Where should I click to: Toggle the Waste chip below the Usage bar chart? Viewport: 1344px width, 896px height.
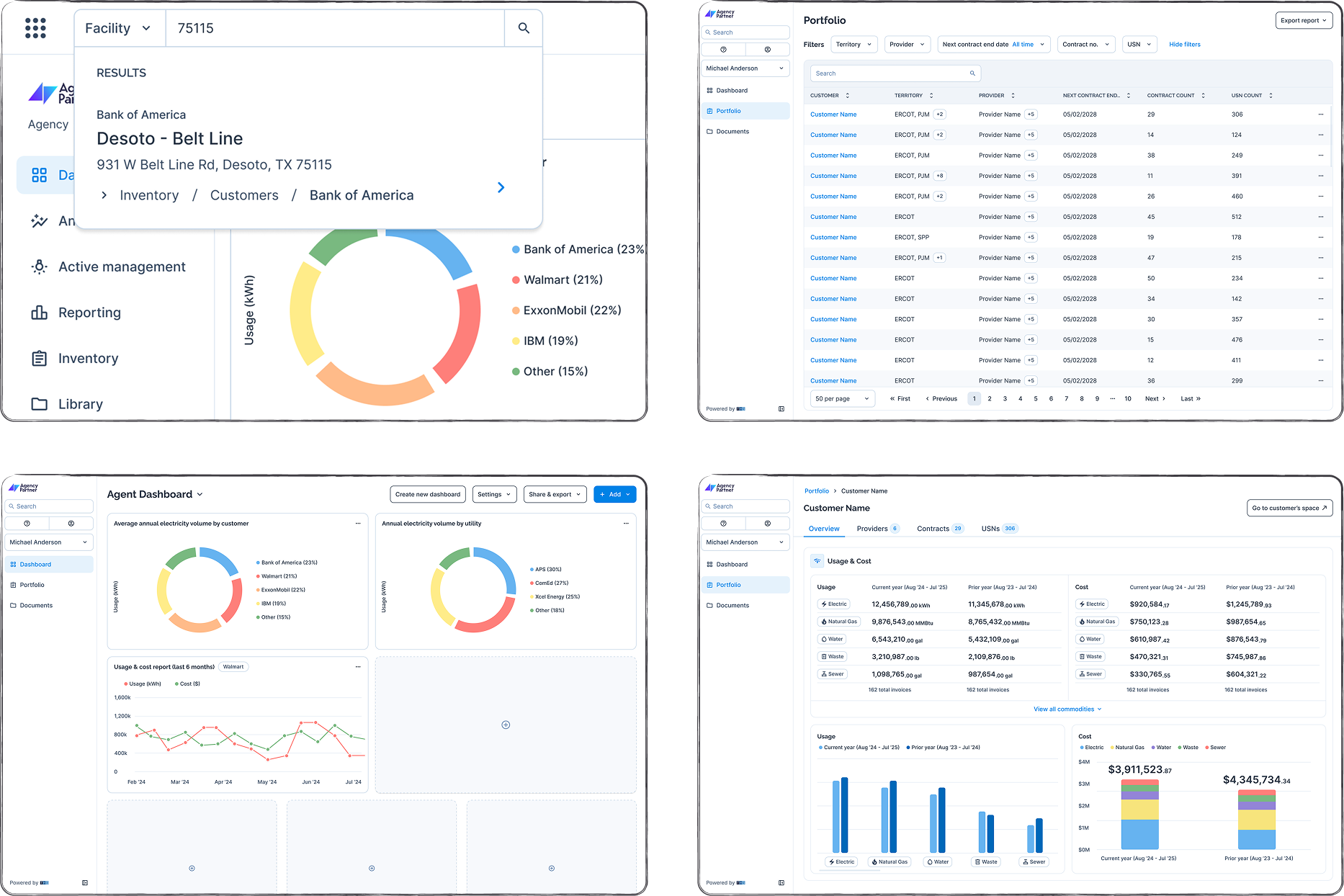point(986,861)
